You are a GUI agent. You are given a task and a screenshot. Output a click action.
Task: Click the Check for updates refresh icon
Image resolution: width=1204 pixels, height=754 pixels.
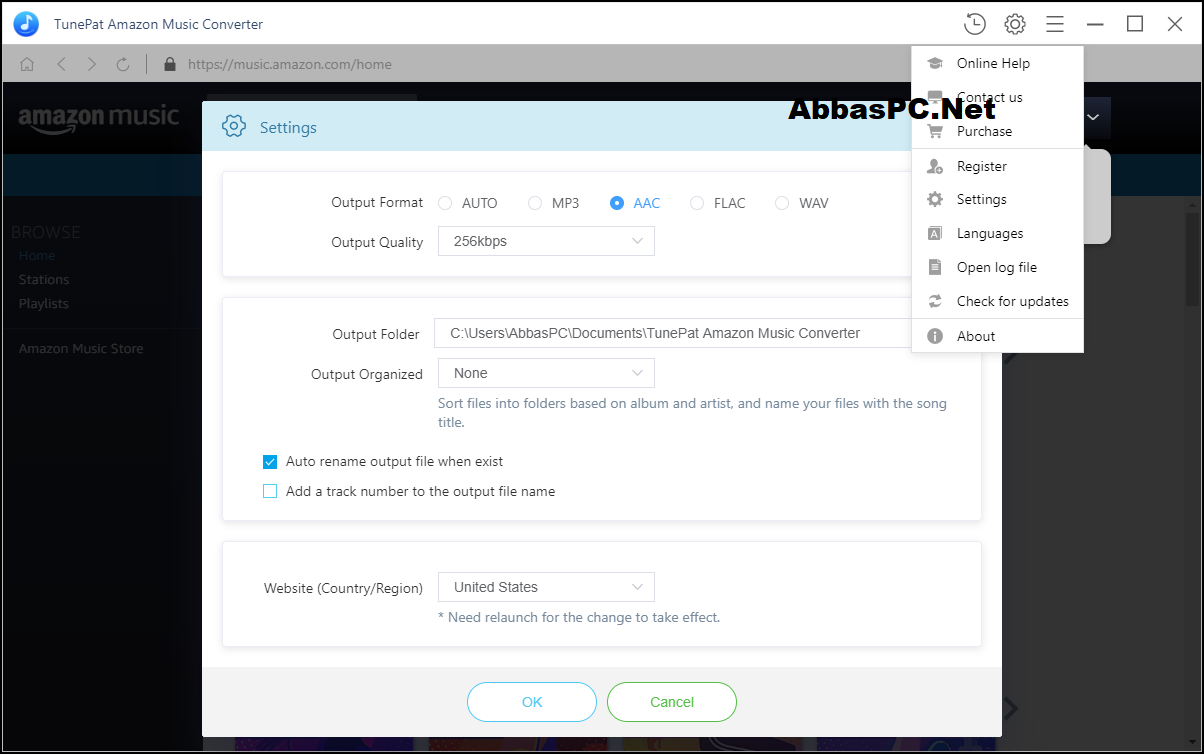click(x=935, y=301)
